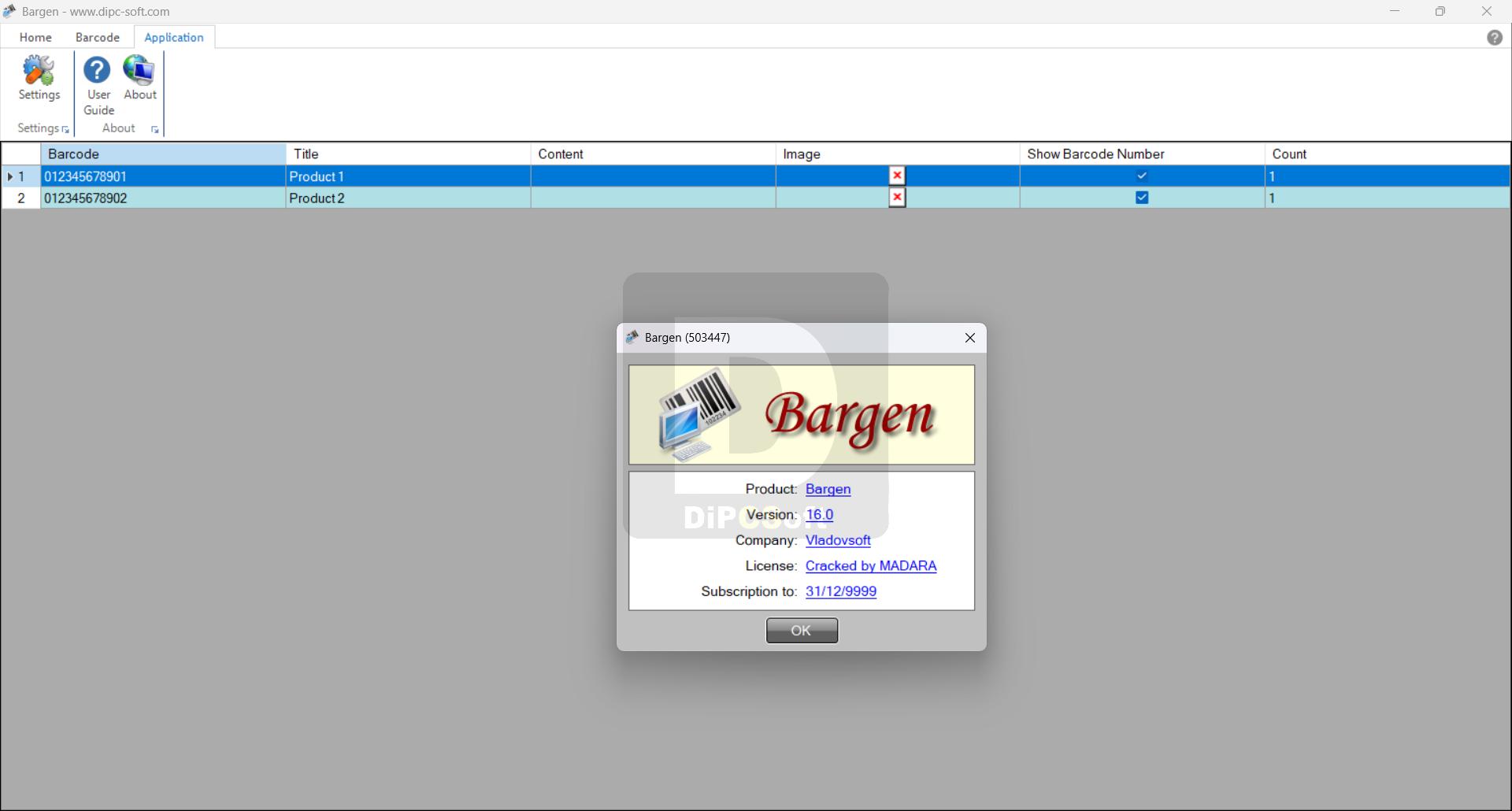Restore down the Bargen main window
Viewport: 1512px width, 811px height.
[1440, 11]
